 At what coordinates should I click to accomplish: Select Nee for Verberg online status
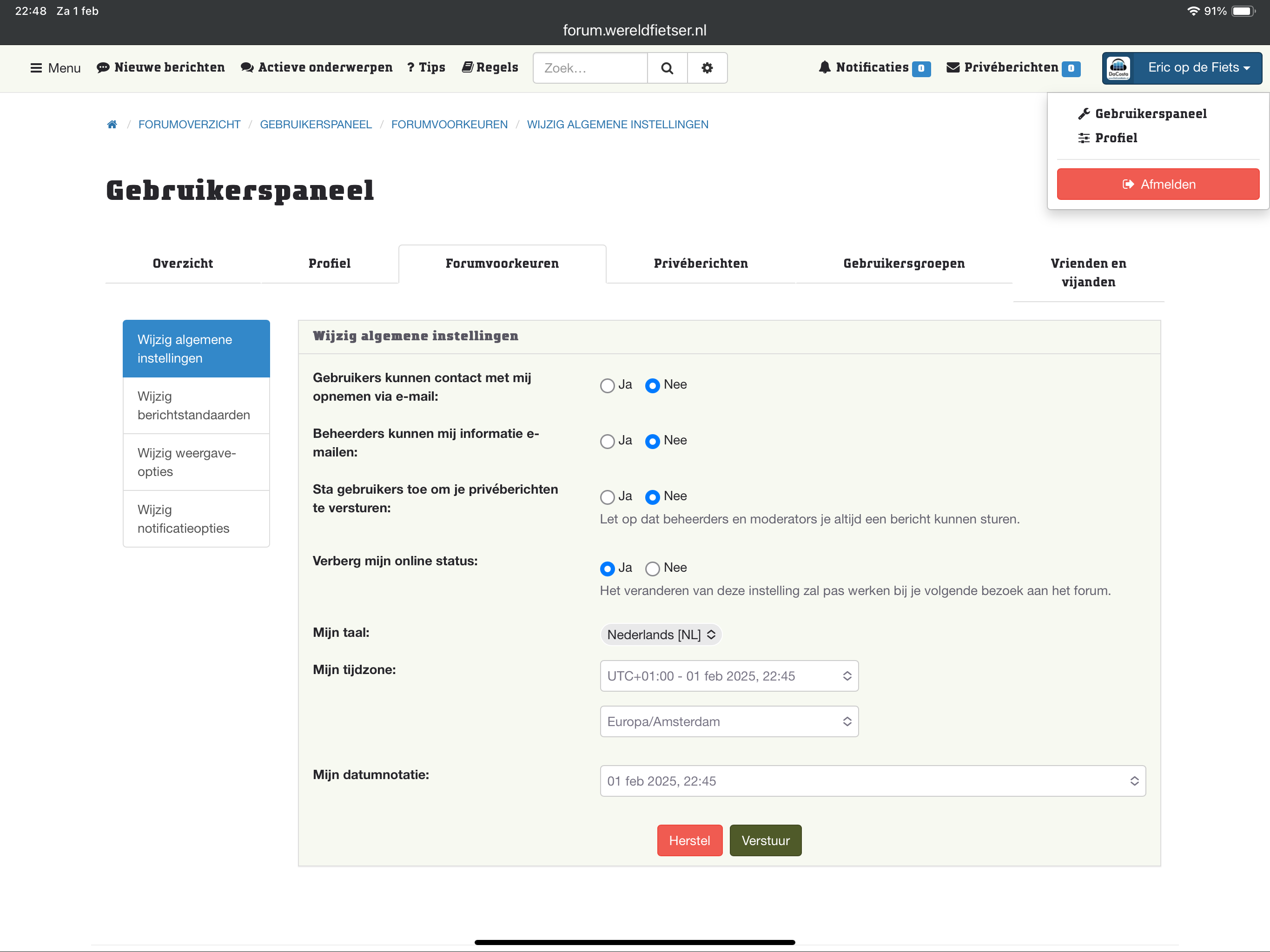pyautogui.click(x=652, y=569)
